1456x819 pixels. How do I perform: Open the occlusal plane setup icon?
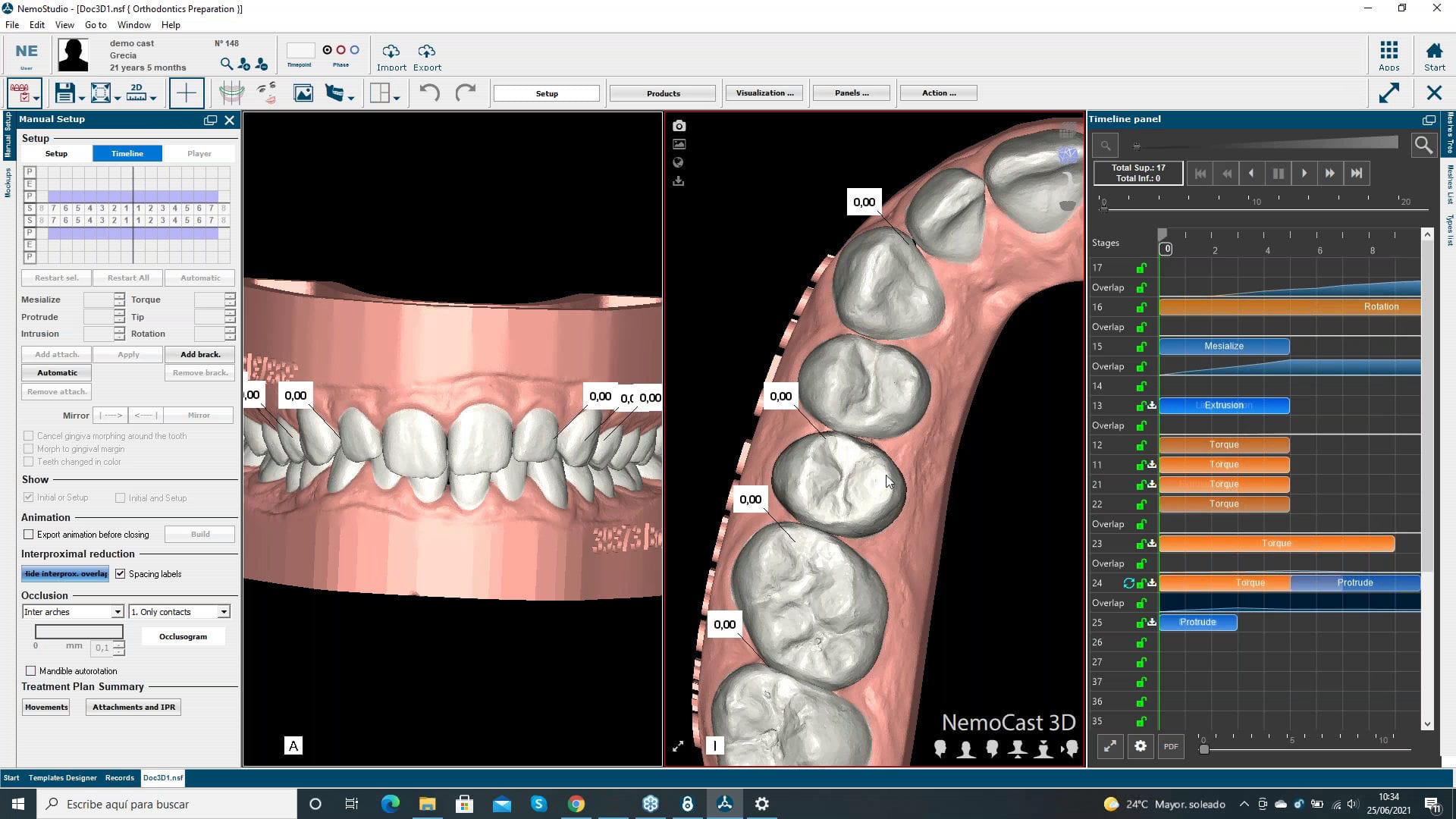pos(232,93)
